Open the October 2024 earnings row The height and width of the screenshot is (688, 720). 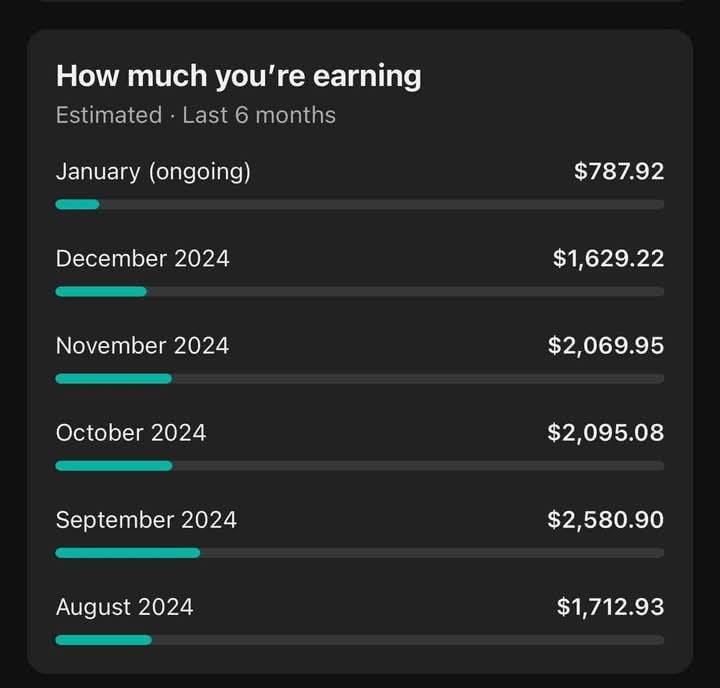pos(360,445)
